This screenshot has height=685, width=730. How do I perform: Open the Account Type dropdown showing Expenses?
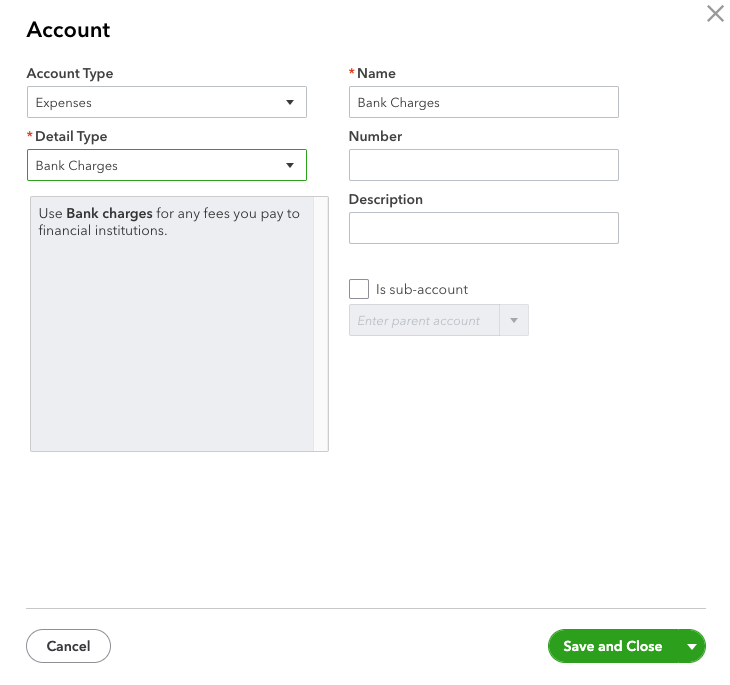pos(166,102)
